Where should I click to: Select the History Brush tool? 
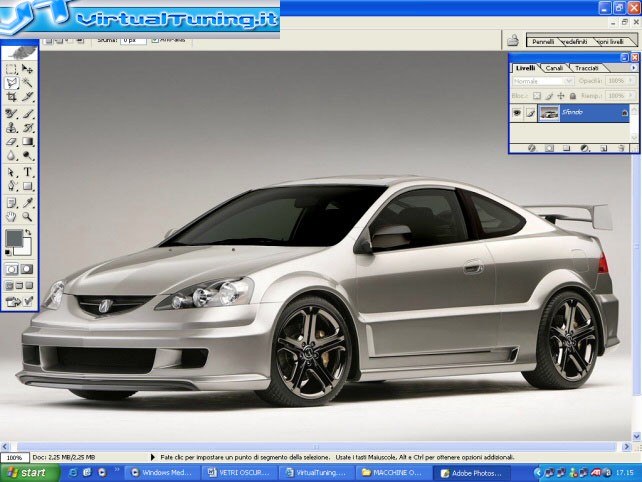pos(27,128)
